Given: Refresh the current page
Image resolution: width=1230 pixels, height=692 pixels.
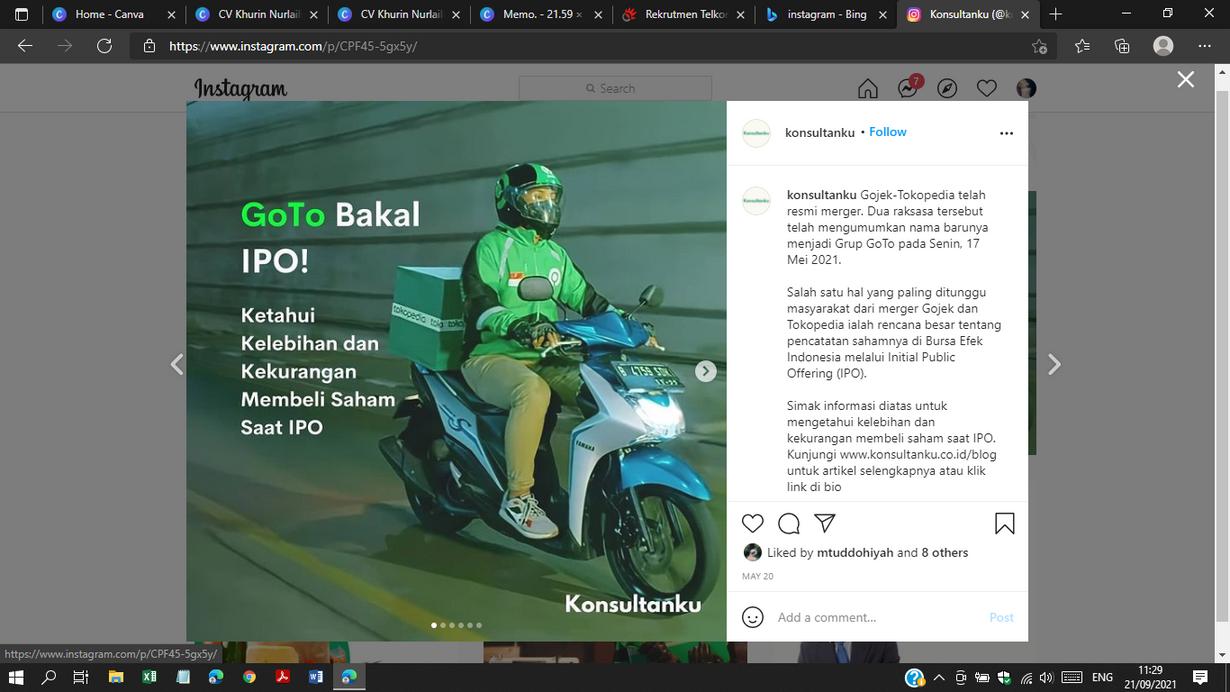Looking at the screenshot, I should (104, 46).
